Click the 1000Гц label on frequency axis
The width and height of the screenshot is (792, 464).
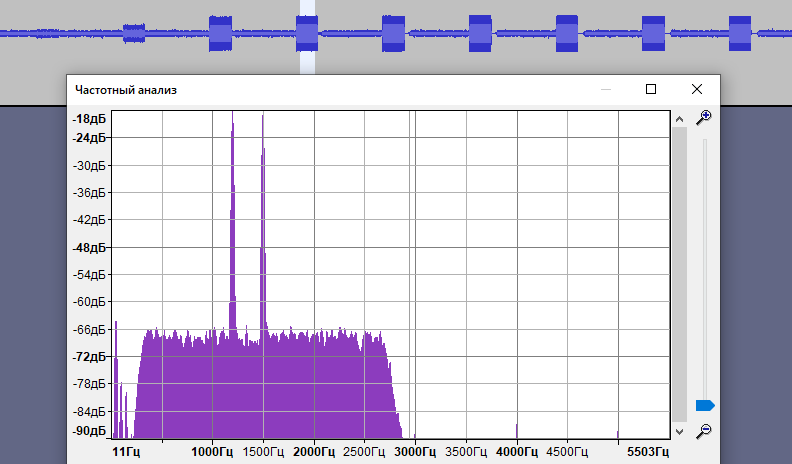click(212, 452)
